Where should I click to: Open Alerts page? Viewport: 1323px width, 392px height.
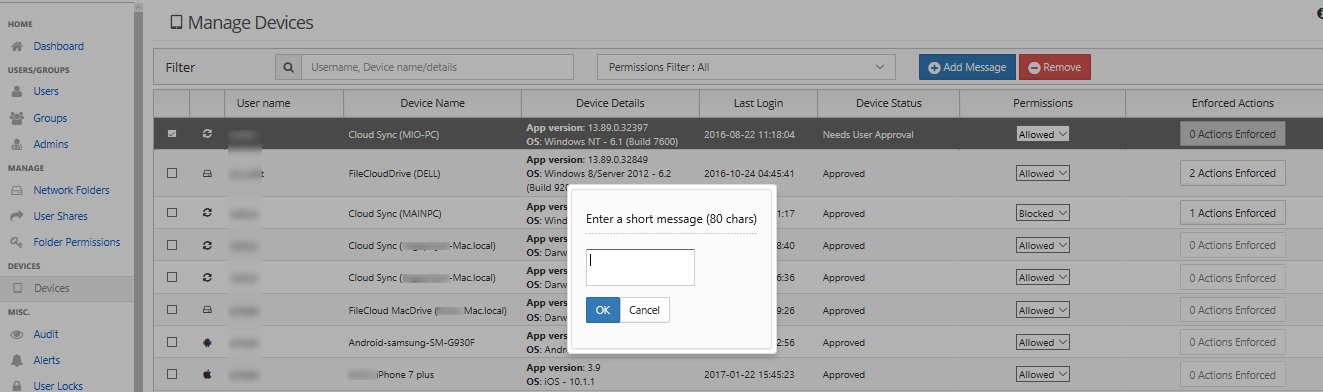[x=47, y=360]
